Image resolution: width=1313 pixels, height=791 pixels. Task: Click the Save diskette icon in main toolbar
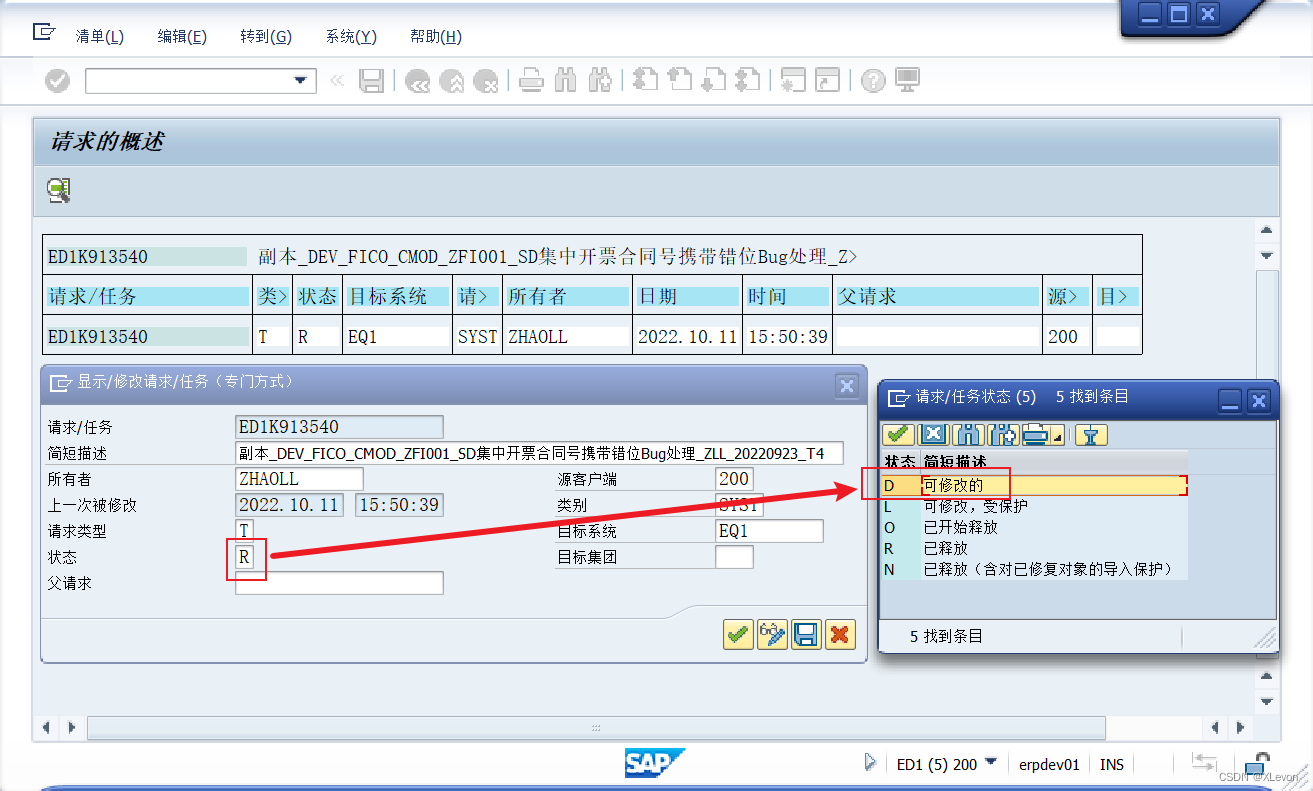click(372, 81)
